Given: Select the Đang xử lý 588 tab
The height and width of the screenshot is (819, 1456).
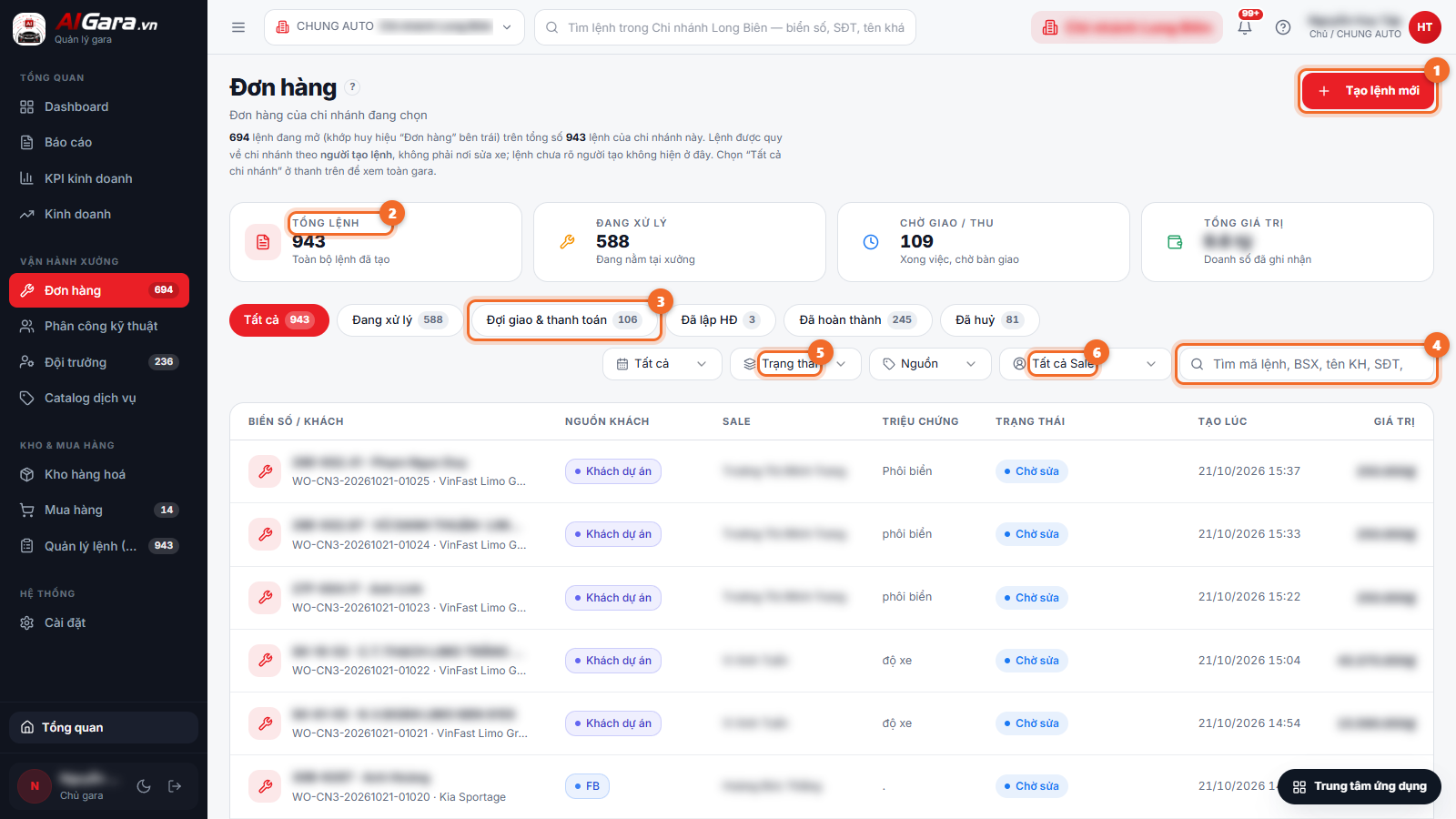Looking at the screenshot, I should (x=399, y=320).
